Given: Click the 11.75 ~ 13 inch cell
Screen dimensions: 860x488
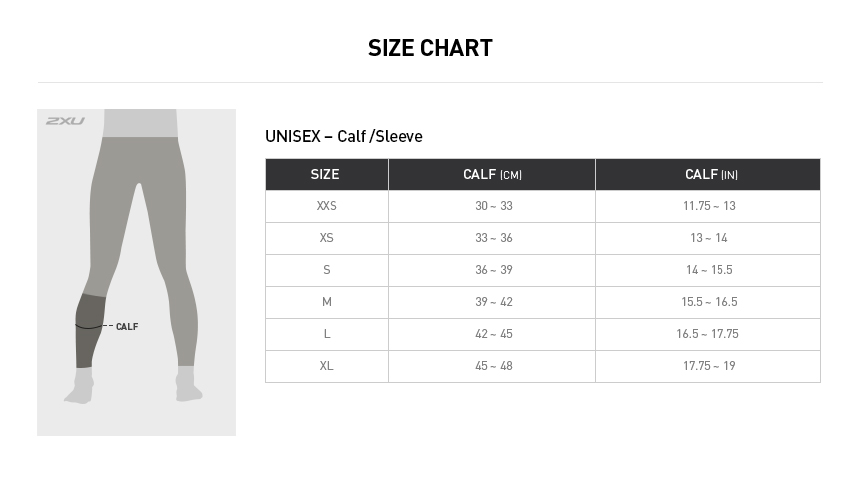Looking at the screenshot, I should (x=709, y=206).
